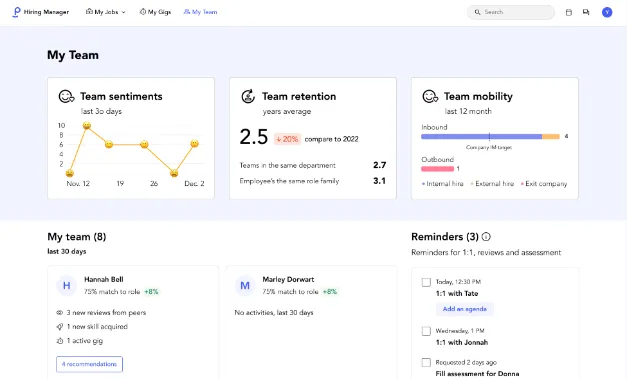
Task: Click the Team mobility icon
Action: (x=430, y=96)
